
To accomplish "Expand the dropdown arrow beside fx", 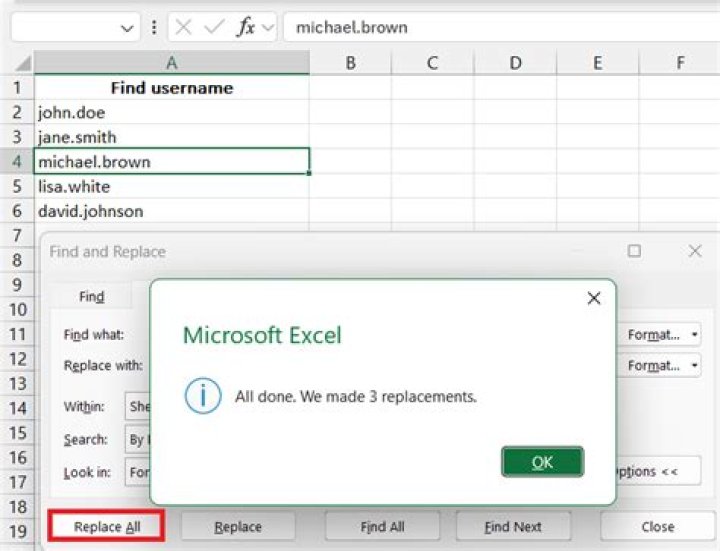I will [x=268, y=28].
